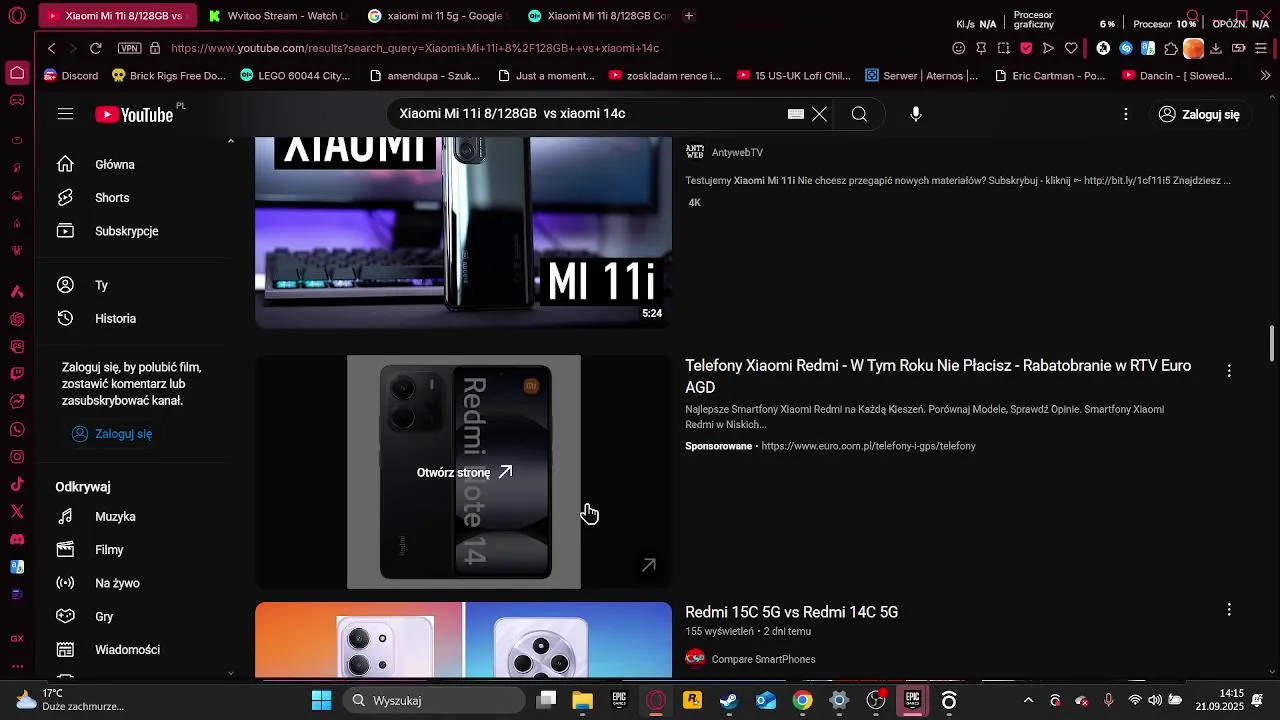Viewport: 1280px width, 720px height.
Task: Open Easy Setup sliders icon
Action: [1261, 48]
